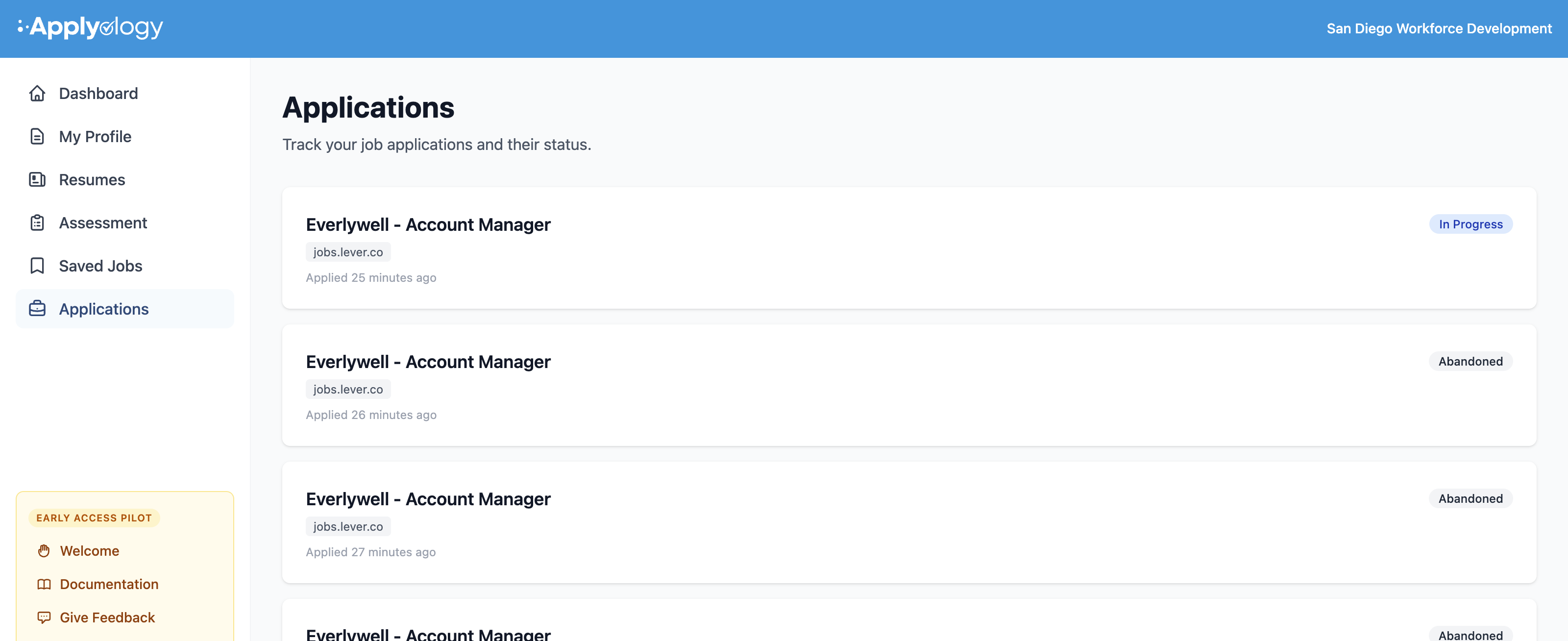Click jobs.lever.co tag on 26-minute application
Viewport: 1568px width, 641px height.
pyautogui.click(x=348, y=390)
